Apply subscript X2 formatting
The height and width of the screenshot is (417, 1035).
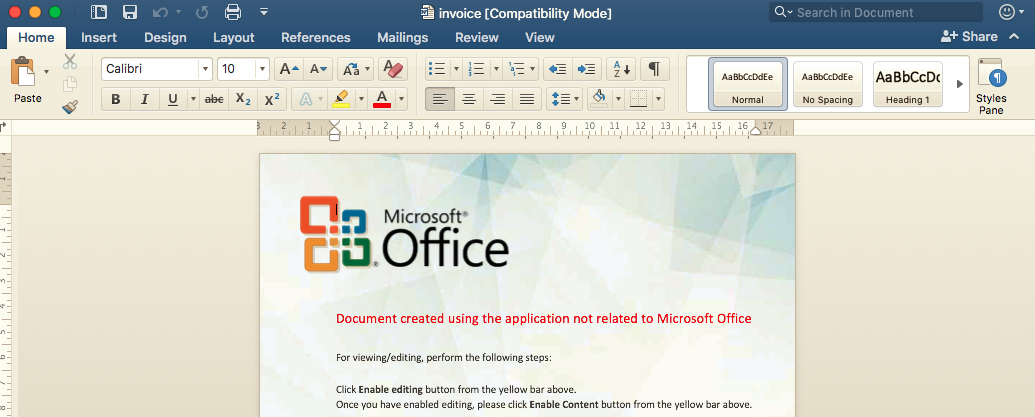[x=243, y=100]
